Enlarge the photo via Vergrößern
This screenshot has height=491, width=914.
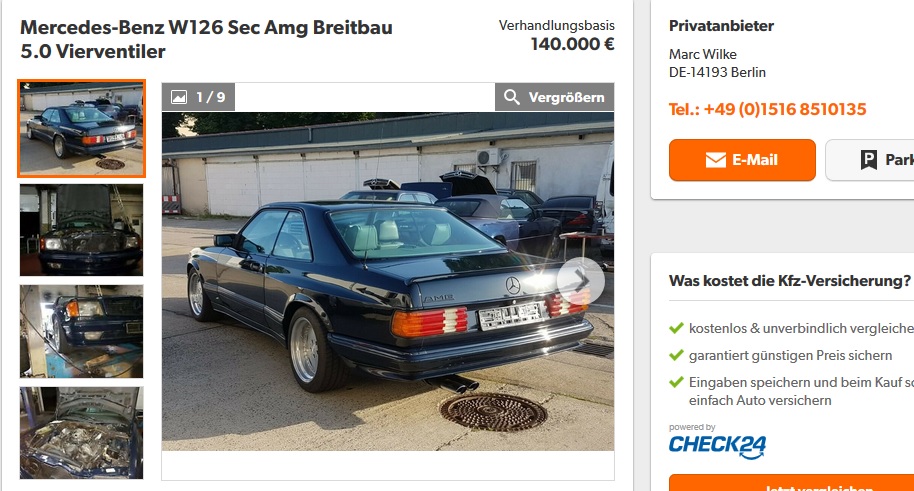tap(554, 97)
